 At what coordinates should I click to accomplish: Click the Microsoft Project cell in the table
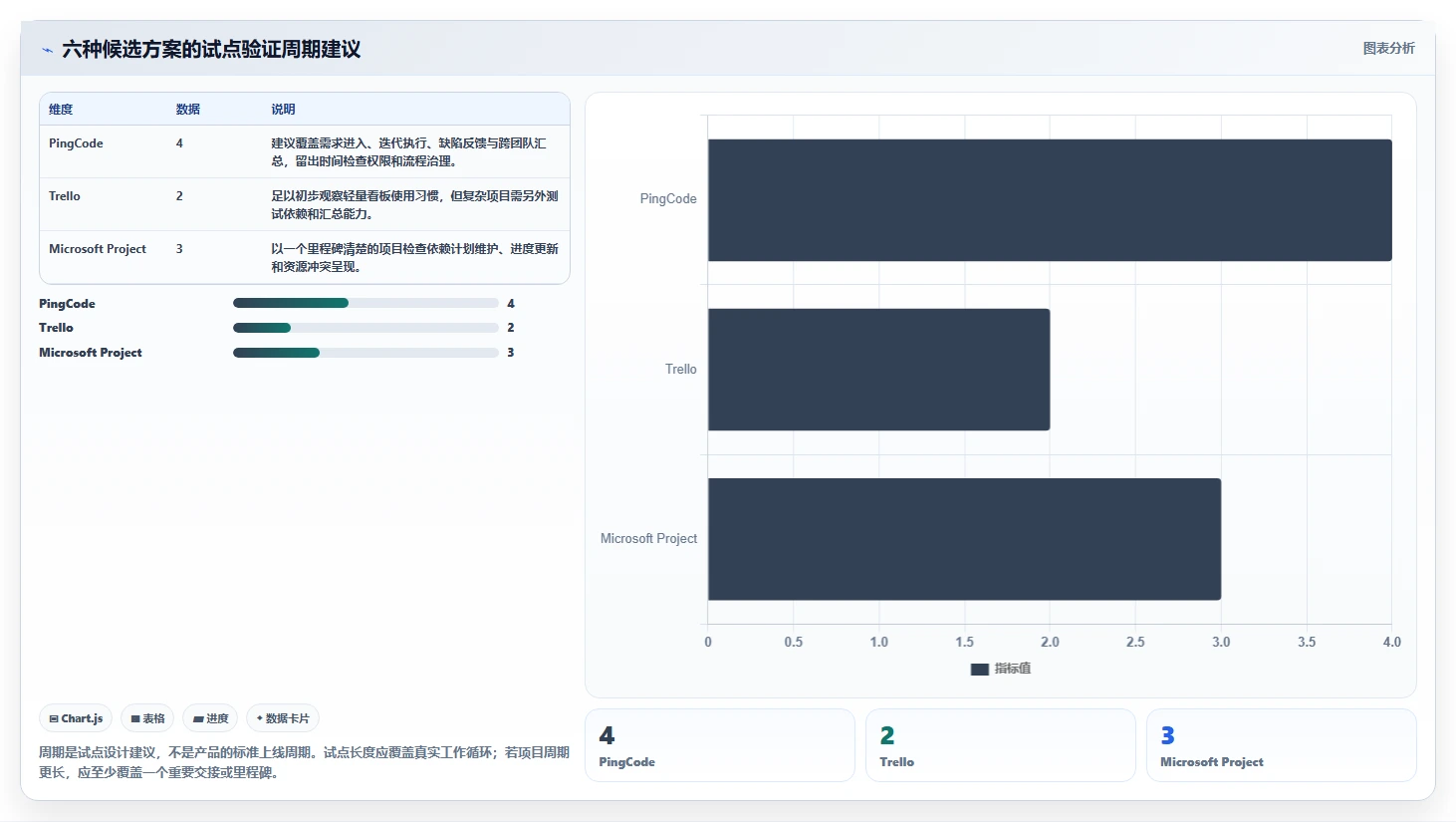98,249
